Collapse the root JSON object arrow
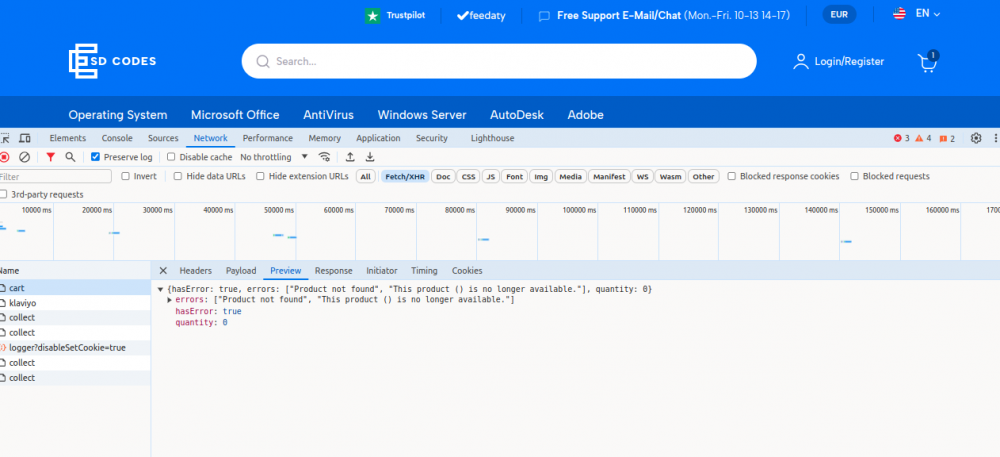The image size is (1000, 457). (x=161, y=289)
